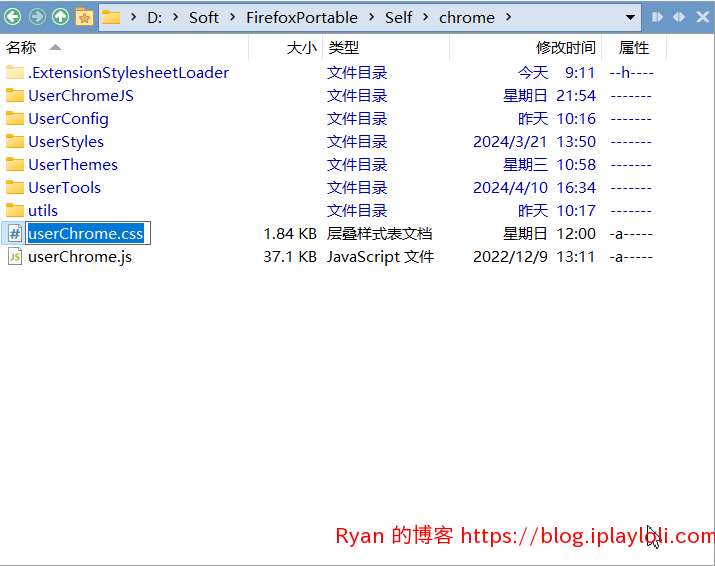Image resolution: width=715 pixels, height=566 pixels.
Task: Click the userChrome.js file icon
Action: click(x=15, y=256)
